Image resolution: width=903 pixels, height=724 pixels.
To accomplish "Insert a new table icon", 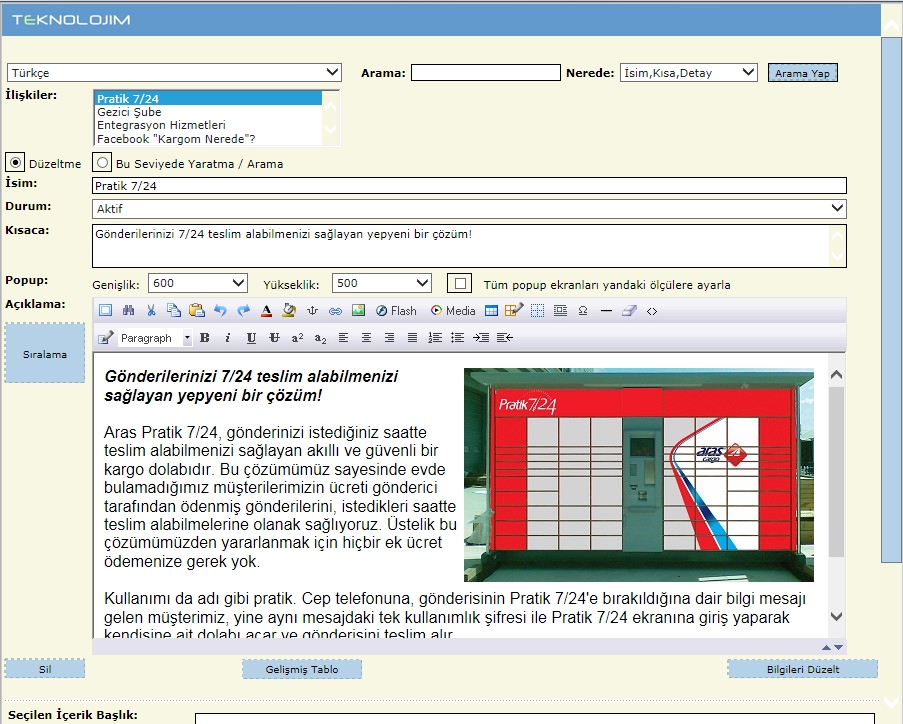I will point(491,311).
